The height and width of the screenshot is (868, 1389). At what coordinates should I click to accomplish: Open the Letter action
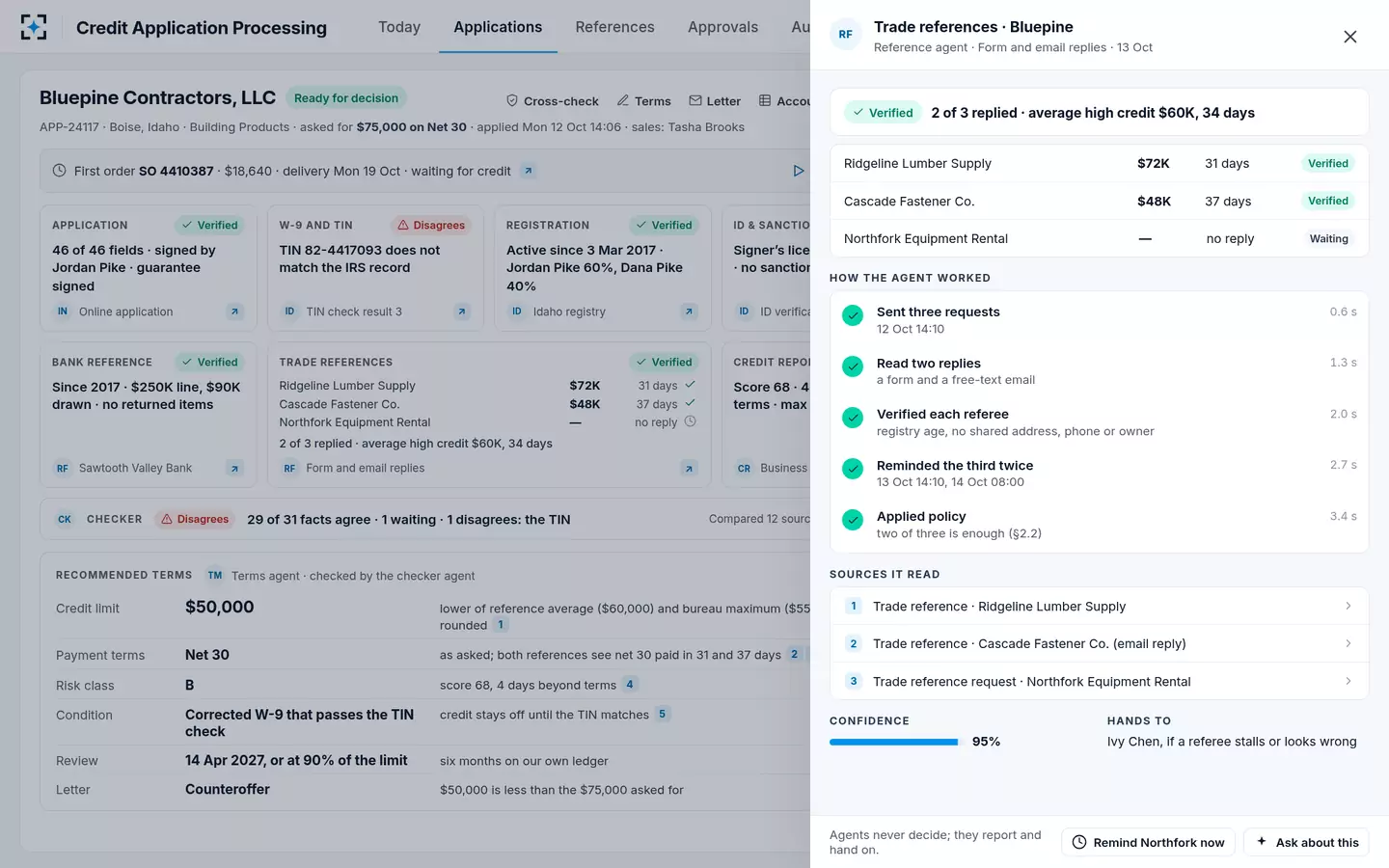click(715, 100)
